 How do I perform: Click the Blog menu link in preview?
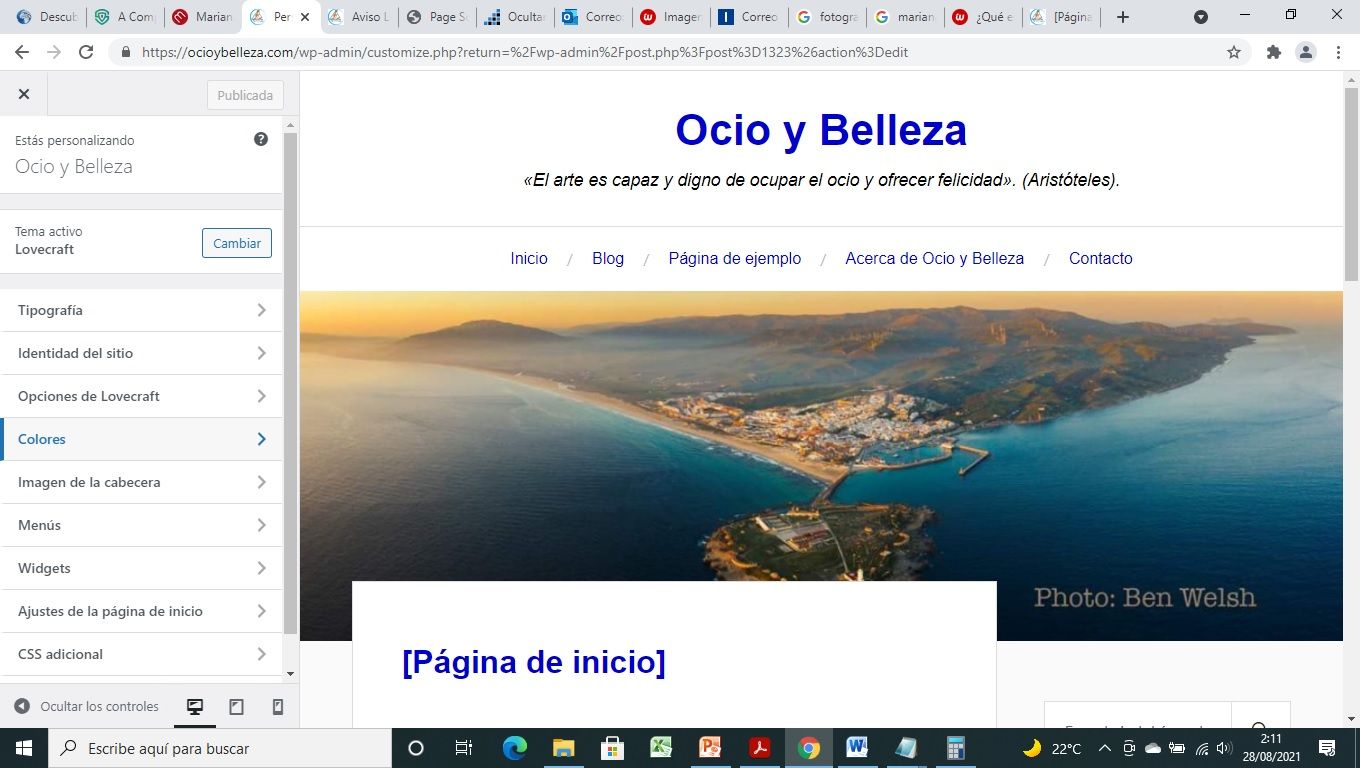click(x=608, y=258)
